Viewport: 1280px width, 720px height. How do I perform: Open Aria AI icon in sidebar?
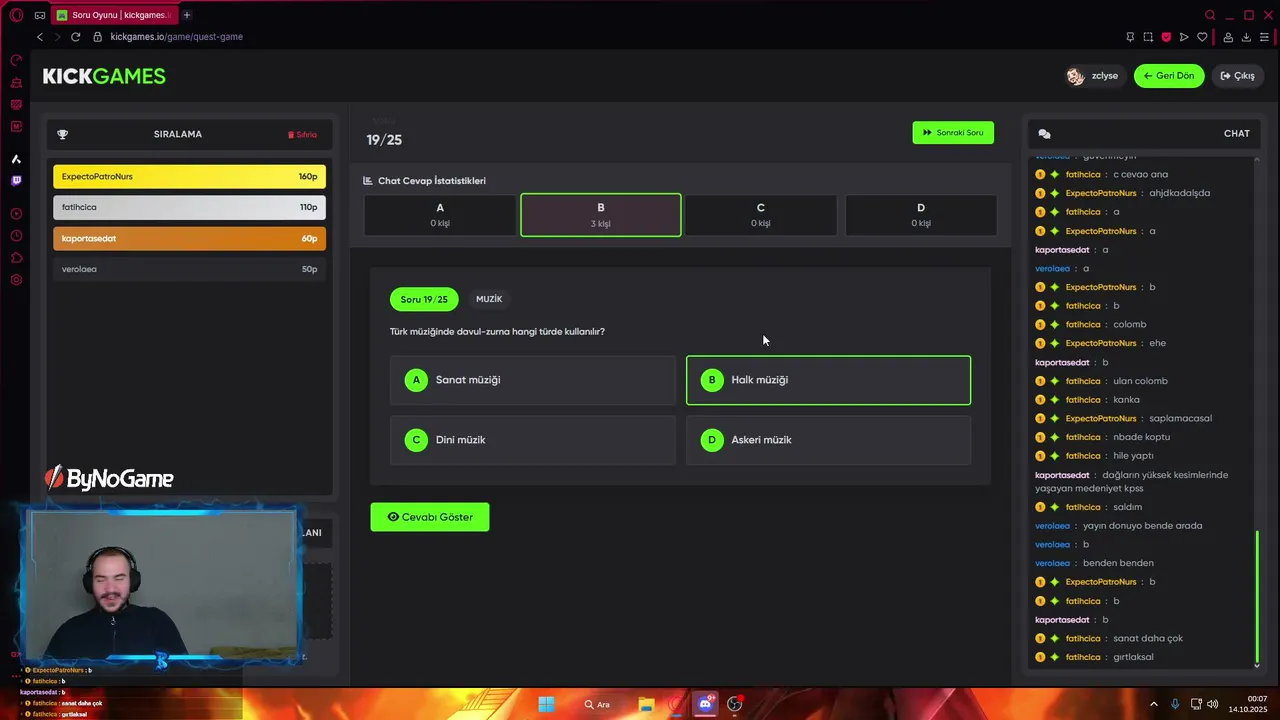16,159
